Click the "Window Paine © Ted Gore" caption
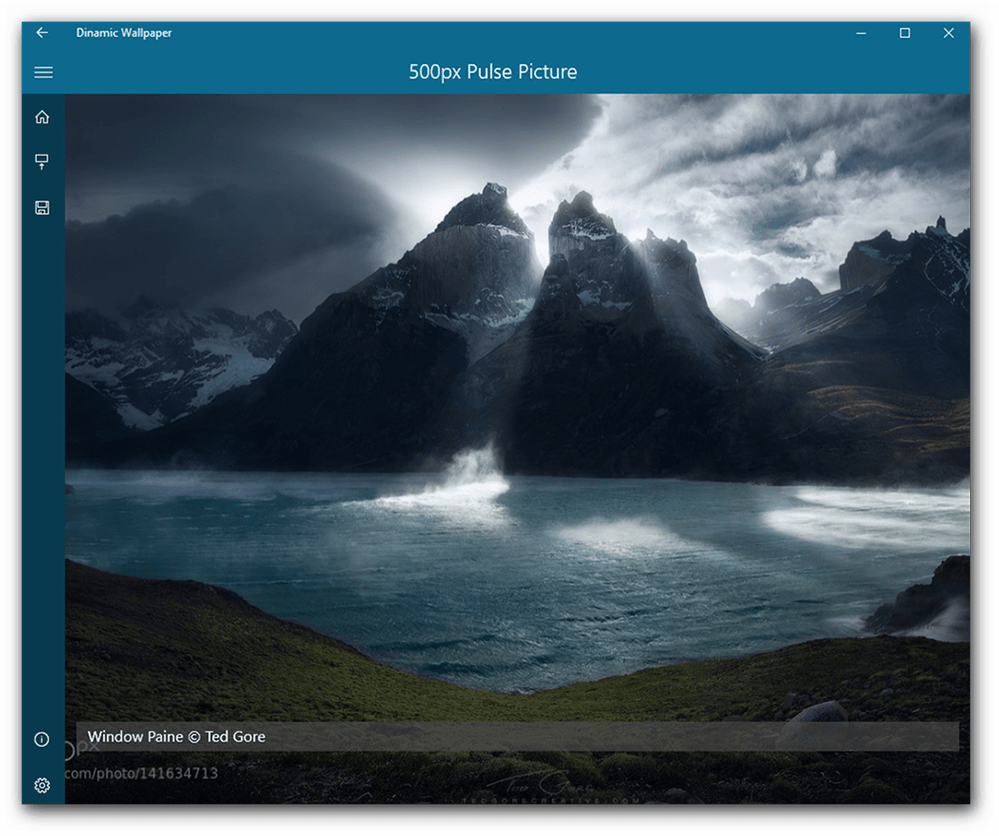This screenshot has width=999, height=836. (177, 737)
